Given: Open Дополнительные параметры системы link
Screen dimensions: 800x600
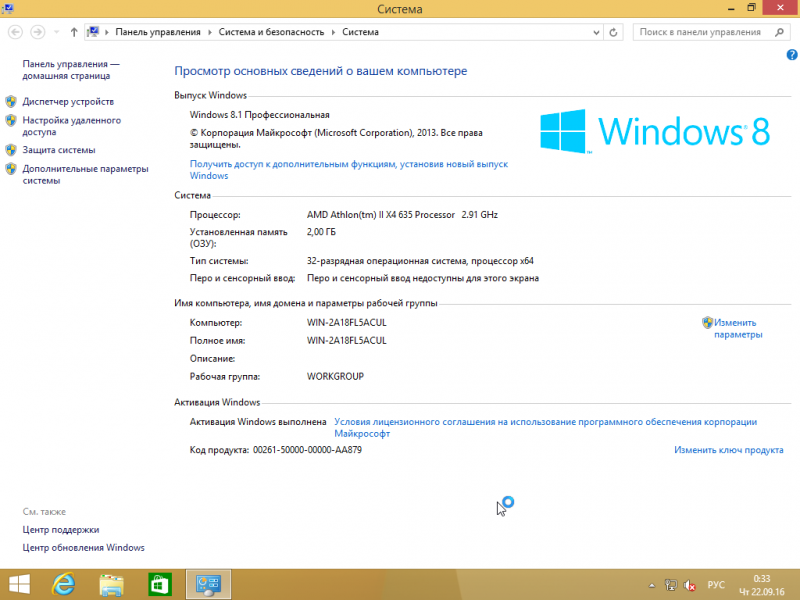Looking at the screenshot, I should (85, 174).
